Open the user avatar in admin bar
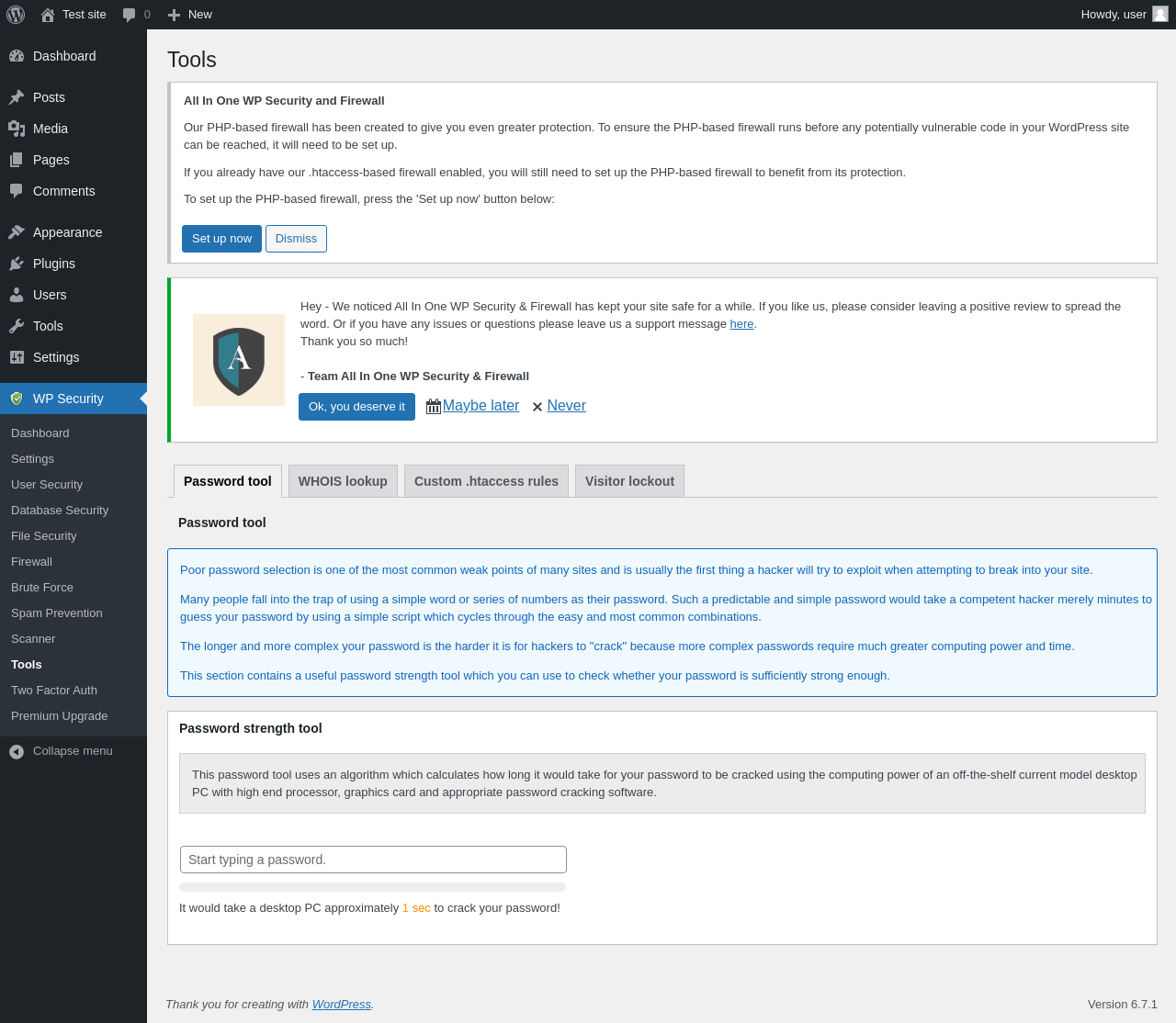The image size is (1176, 1023). point(1160,14)
